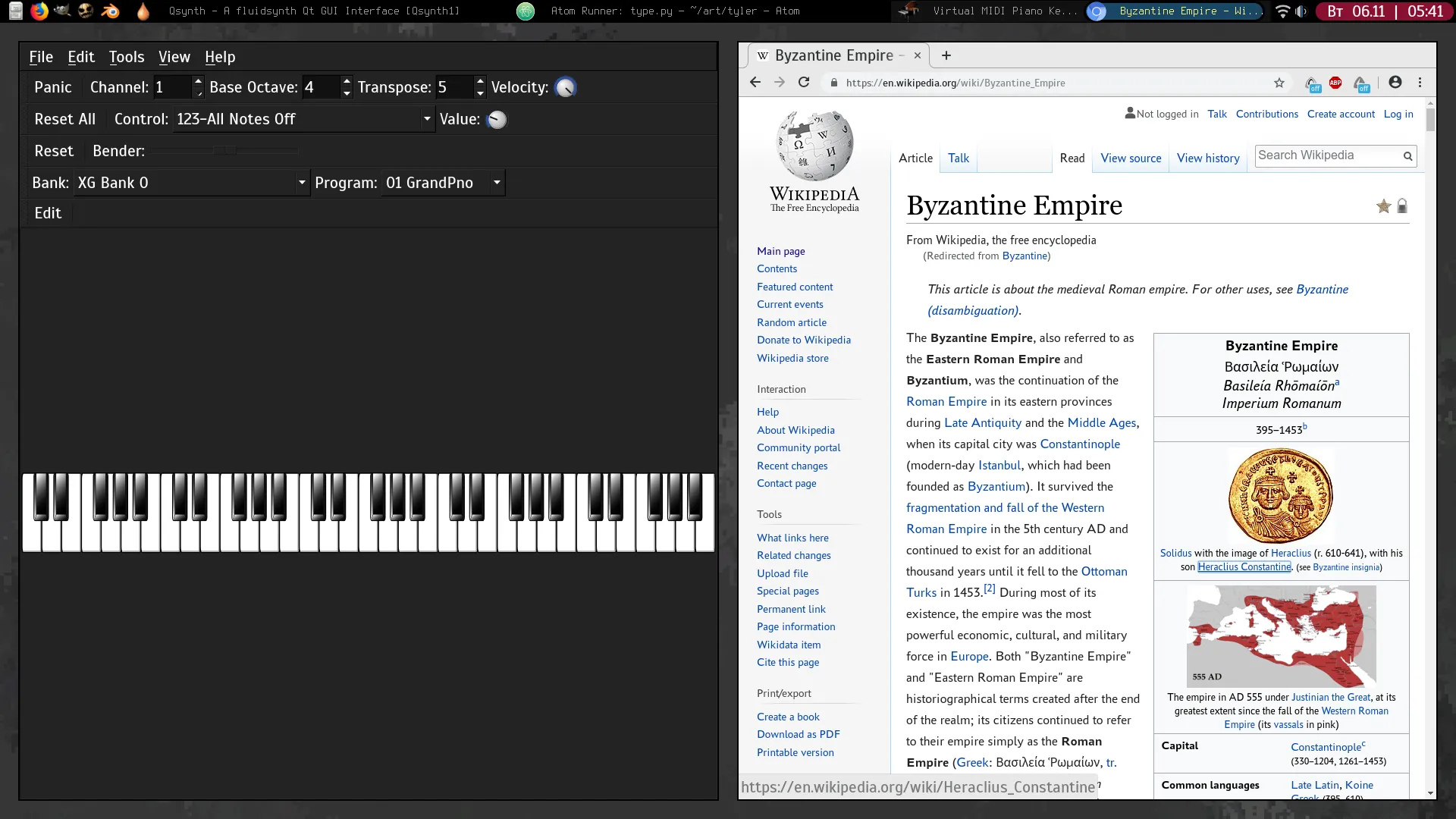Screen dimensions: 1456x819
Task: Turn the Velocity dial
Action: coord(565,88)
